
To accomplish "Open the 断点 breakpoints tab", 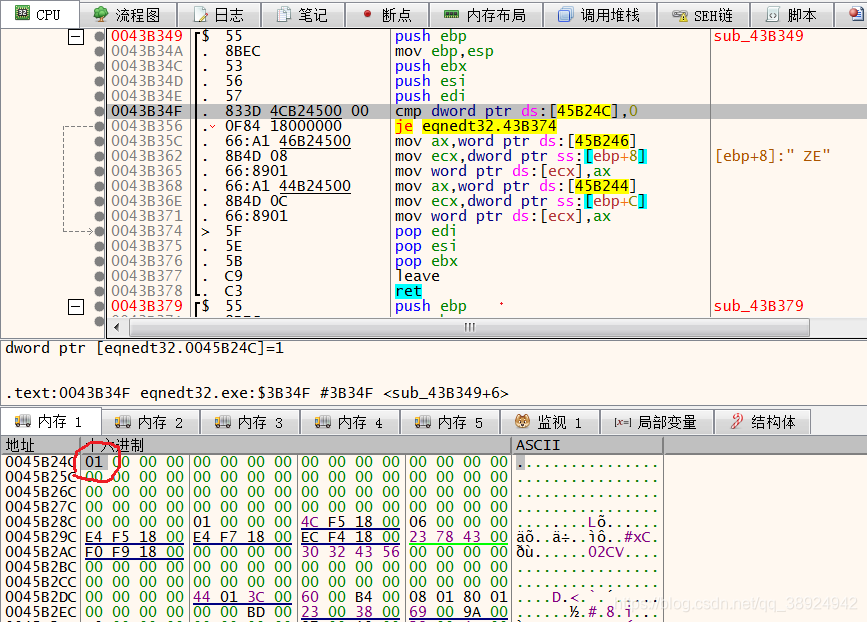I will coord(387,15).
